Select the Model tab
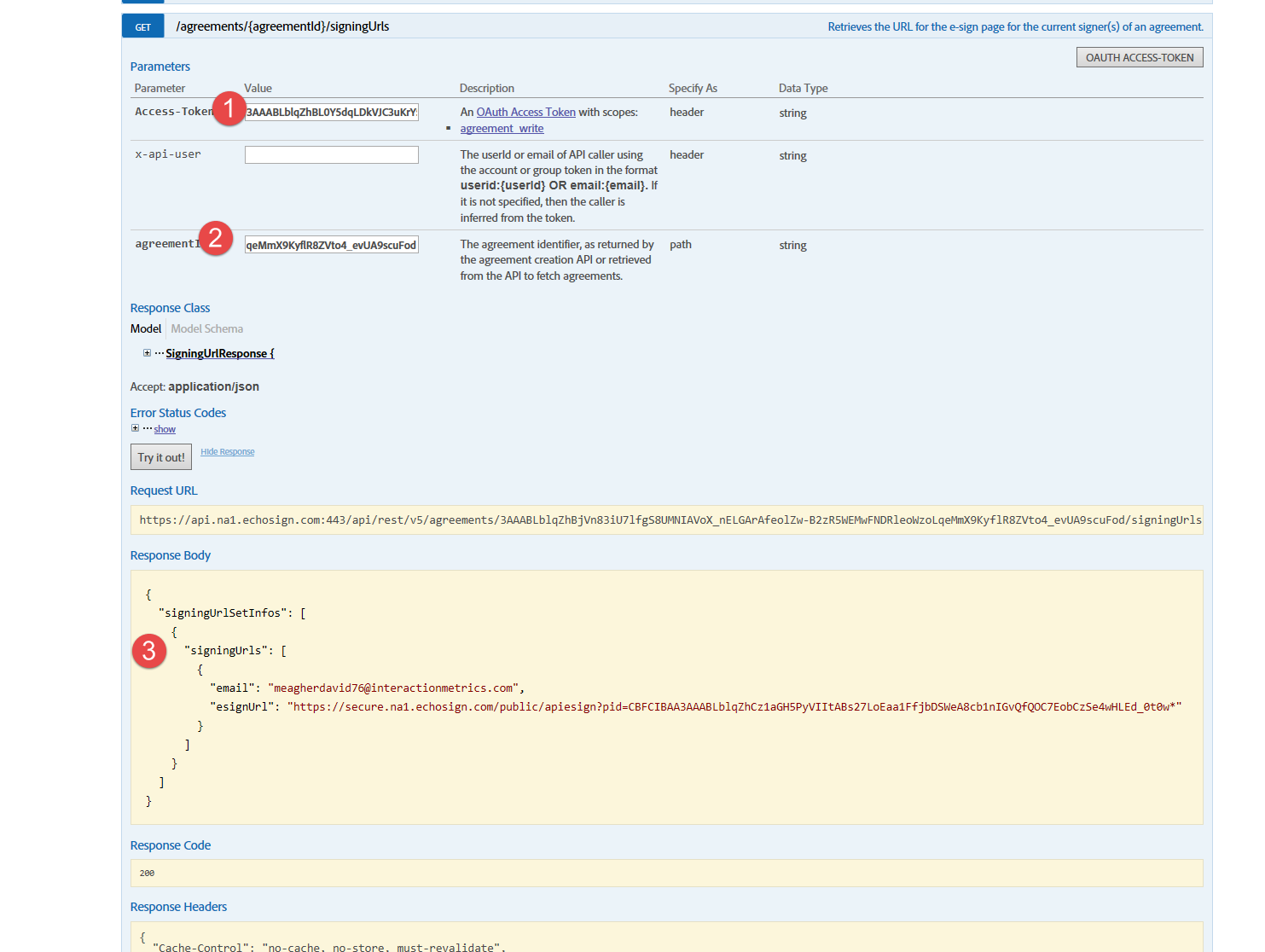1265x952 pixels. [x=145, y=328]
